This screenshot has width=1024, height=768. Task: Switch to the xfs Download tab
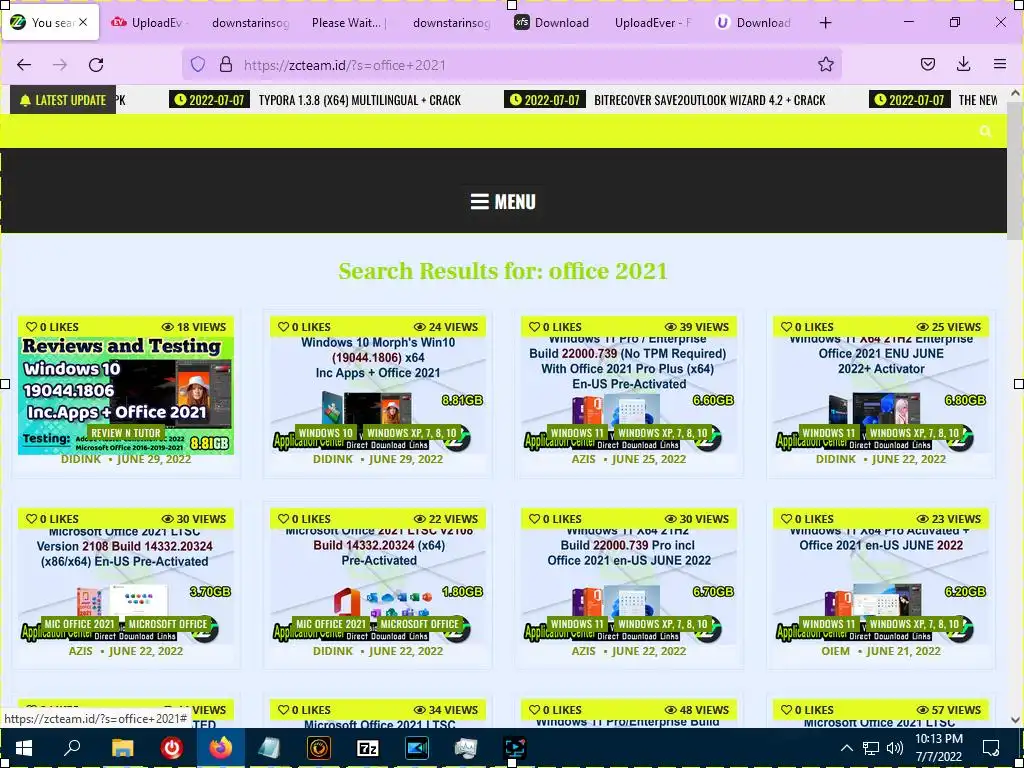click(x=552, y=23)
